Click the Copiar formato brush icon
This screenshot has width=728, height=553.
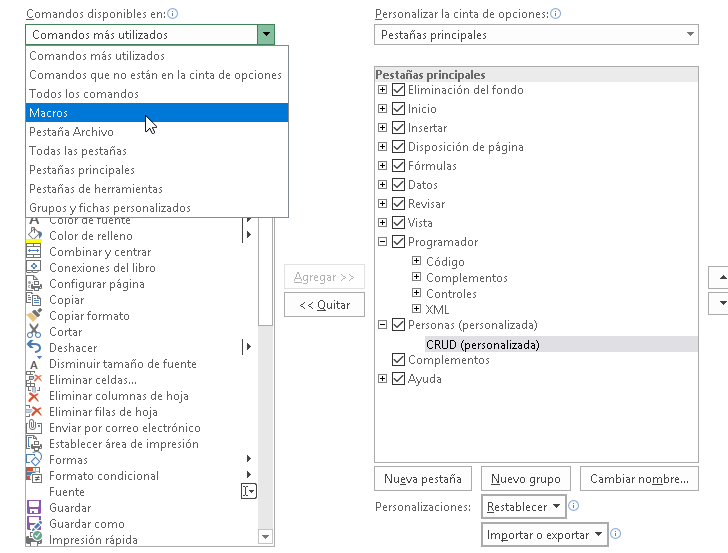tap(34, 315)
